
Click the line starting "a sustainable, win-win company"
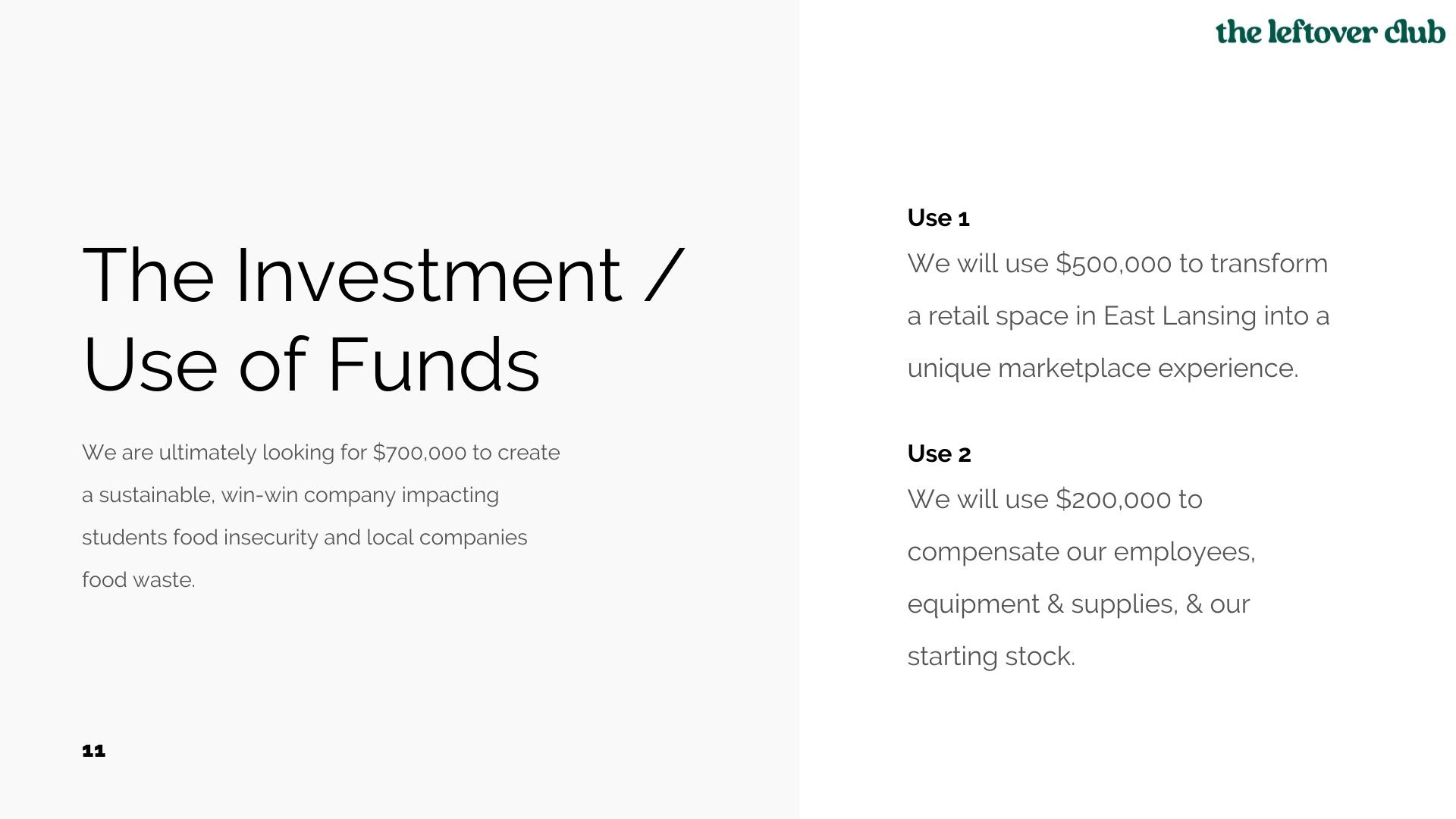click(x=290, y=495)
